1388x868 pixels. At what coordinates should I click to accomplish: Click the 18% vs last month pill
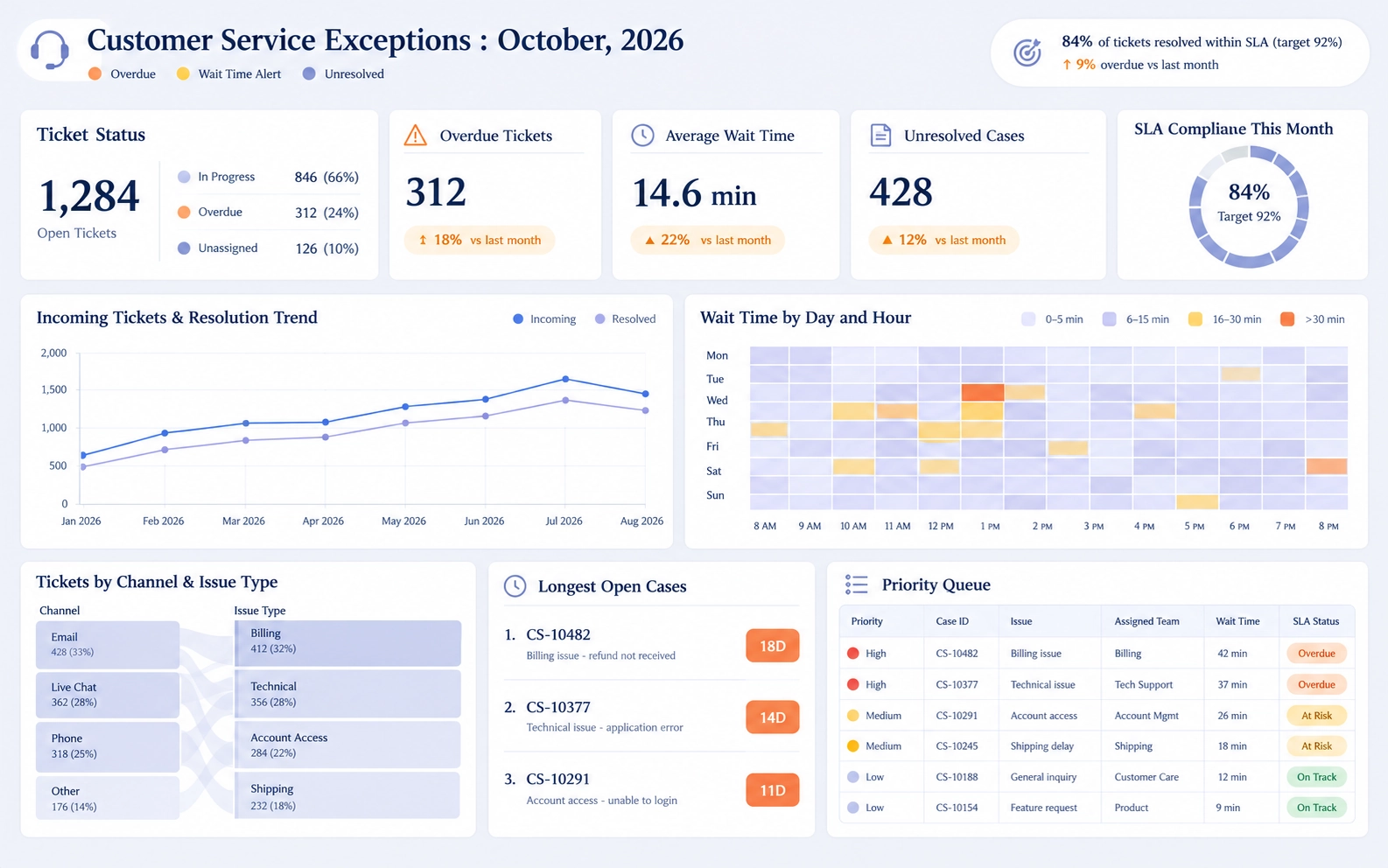pos(479,240)
